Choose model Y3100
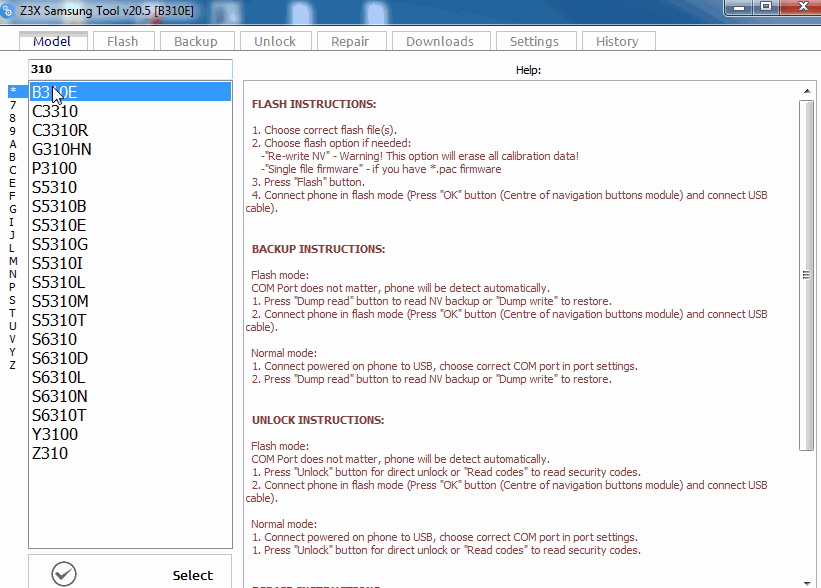The height and width of the screenshot is (588, 821). (x=130, y=434)
